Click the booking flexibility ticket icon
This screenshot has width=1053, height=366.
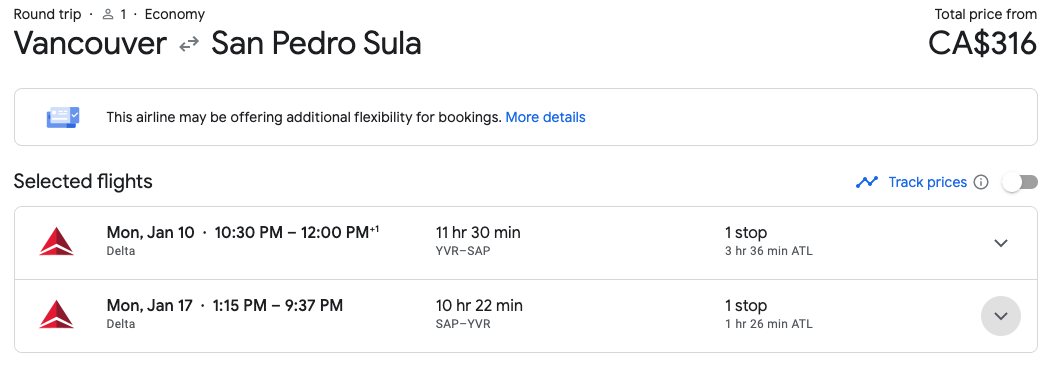click(63, 118)
